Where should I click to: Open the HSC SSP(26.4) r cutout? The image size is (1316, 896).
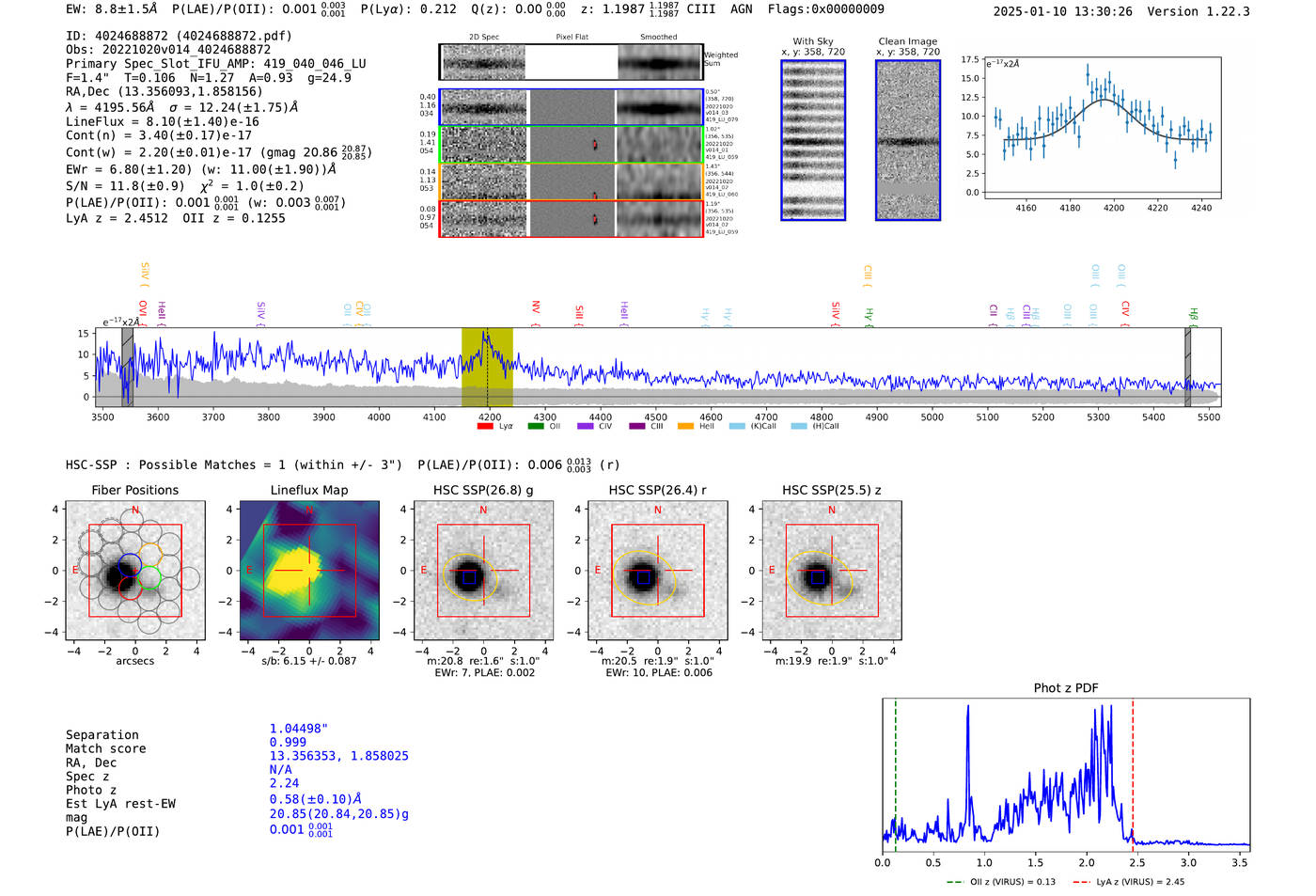(x=658, y=571)
